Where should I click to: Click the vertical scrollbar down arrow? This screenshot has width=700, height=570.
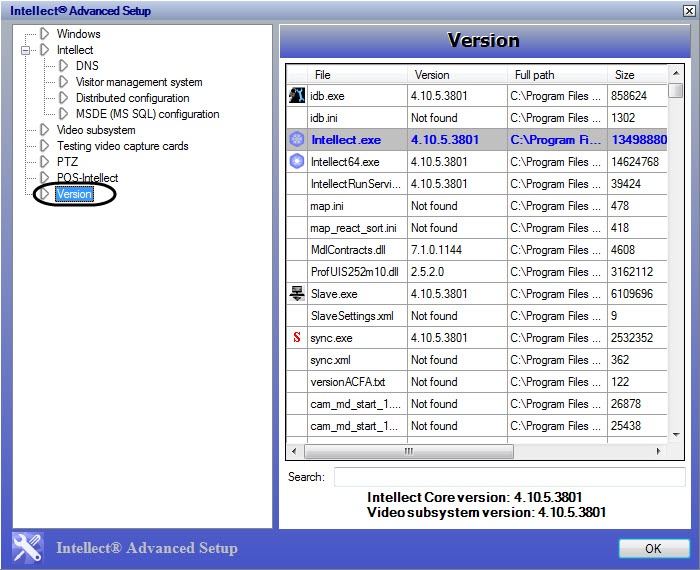pos(676,434)
